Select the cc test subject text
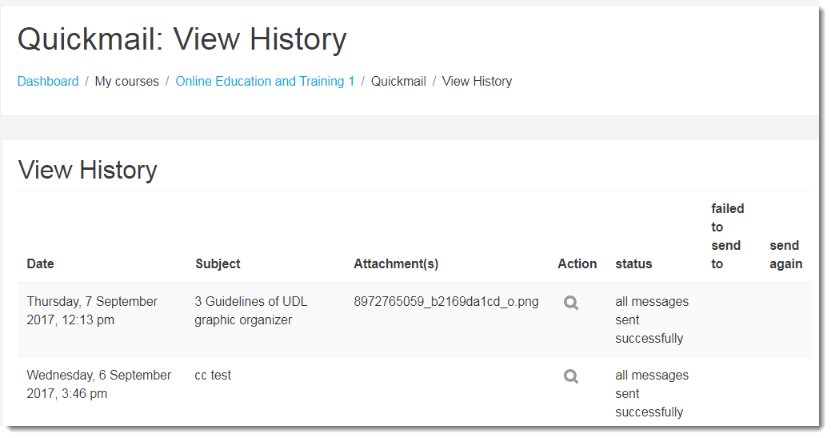 coord(213,375)
